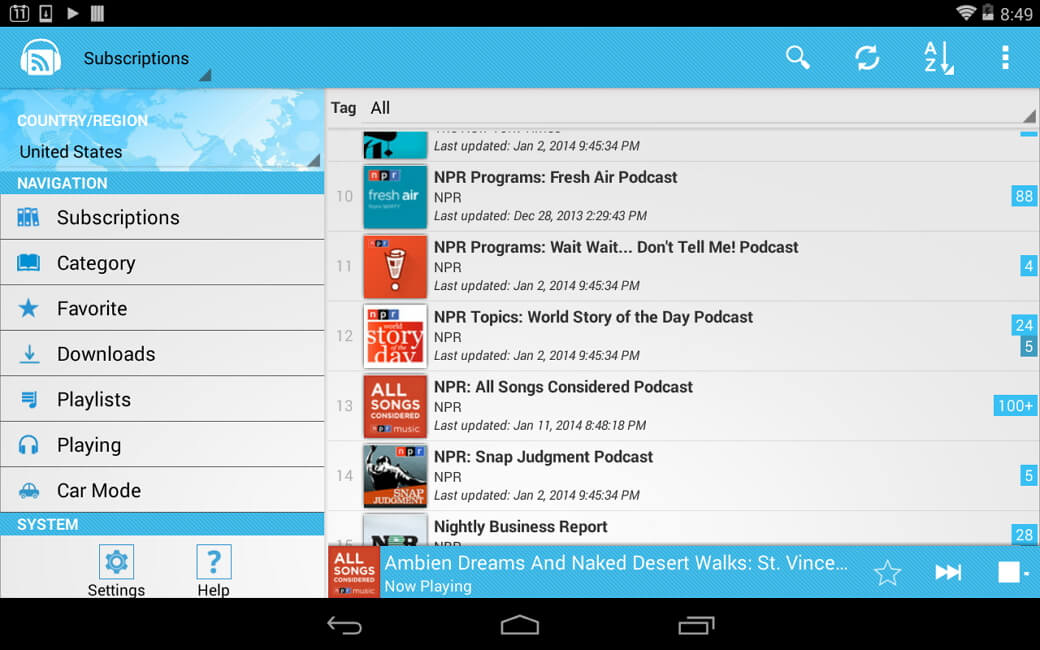The image size is (1040, 650).
Task: Click the Downloads arrow icon
Action: click(x=29, y=354)
